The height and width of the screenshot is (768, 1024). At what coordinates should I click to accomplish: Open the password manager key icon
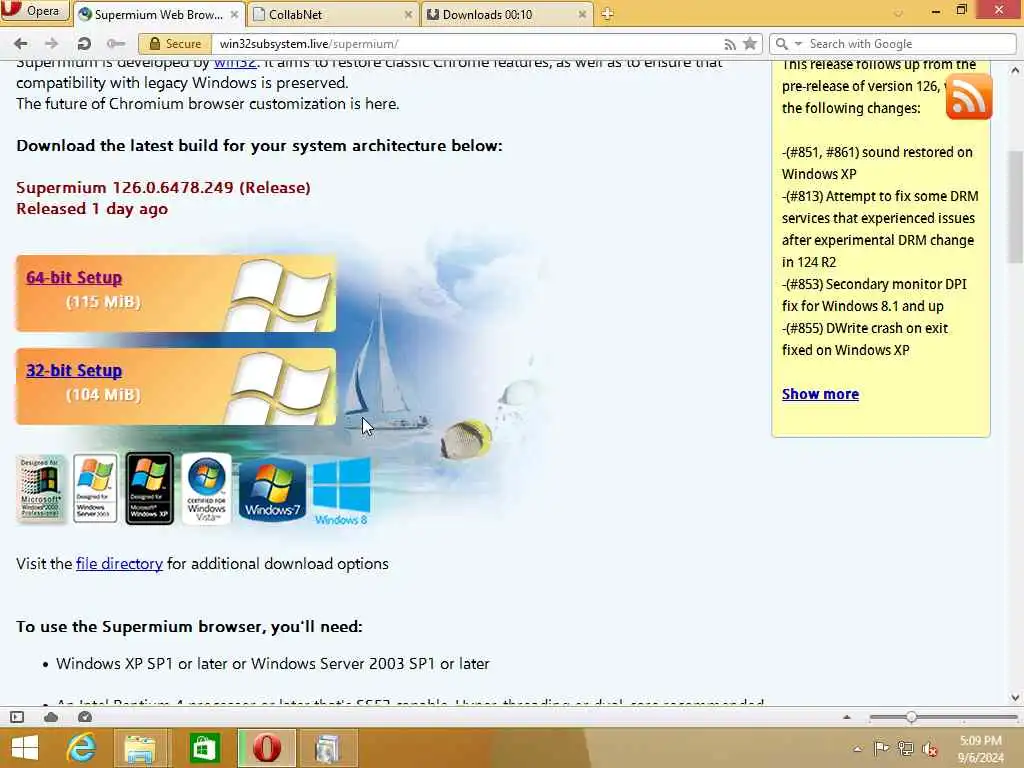point(116,44)
